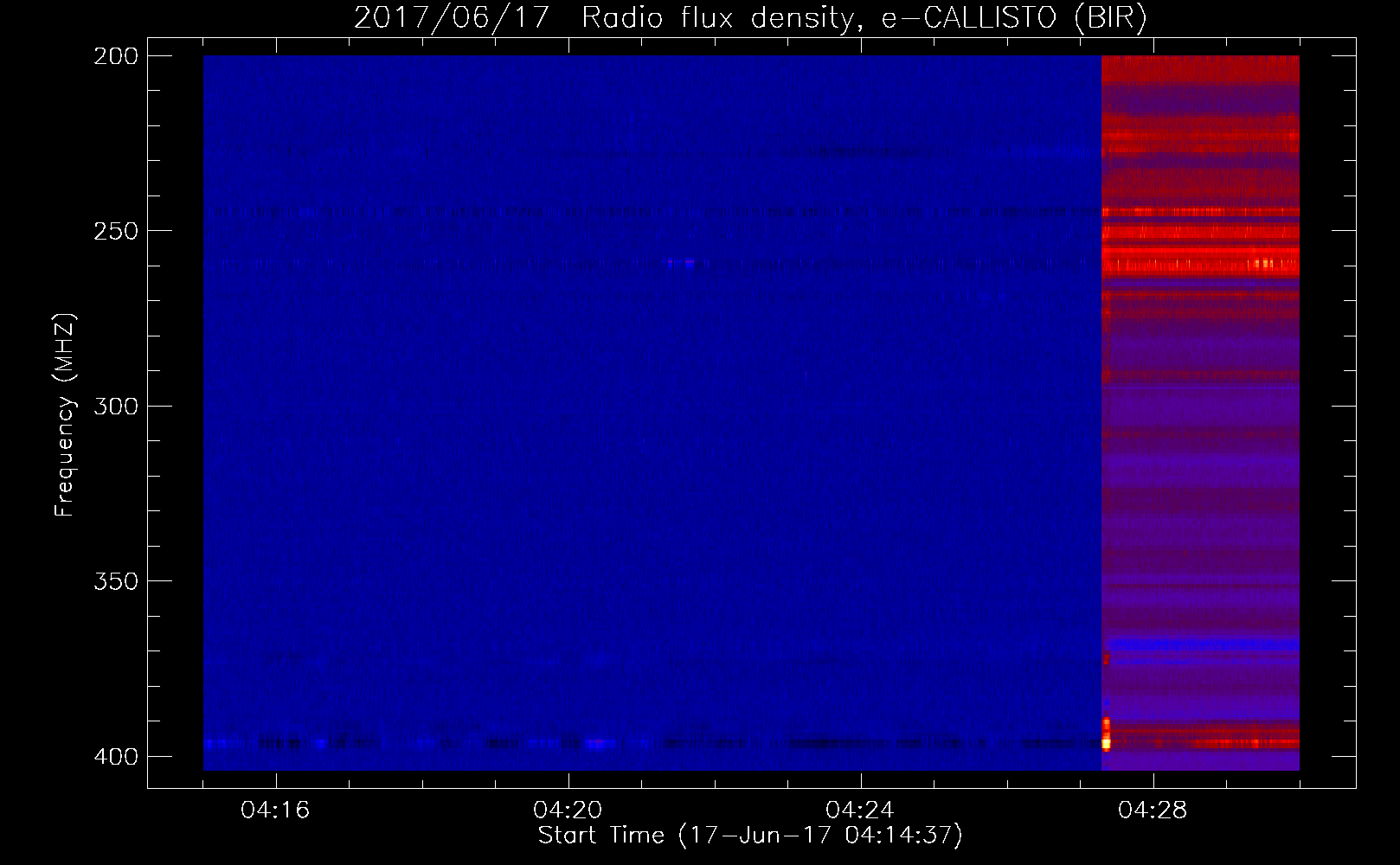
Task: Select the 04:20 time tick label
Action: (568, 810)
